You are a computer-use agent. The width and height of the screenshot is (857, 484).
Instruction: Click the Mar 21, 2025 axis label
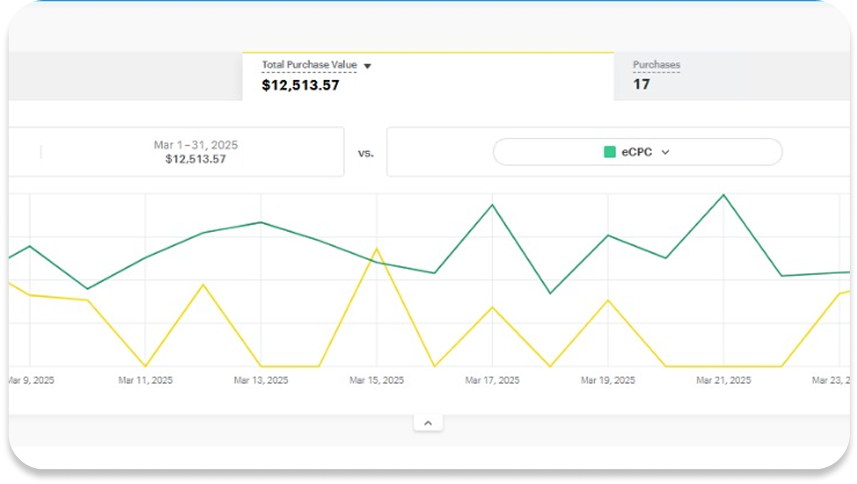point(723,381)
